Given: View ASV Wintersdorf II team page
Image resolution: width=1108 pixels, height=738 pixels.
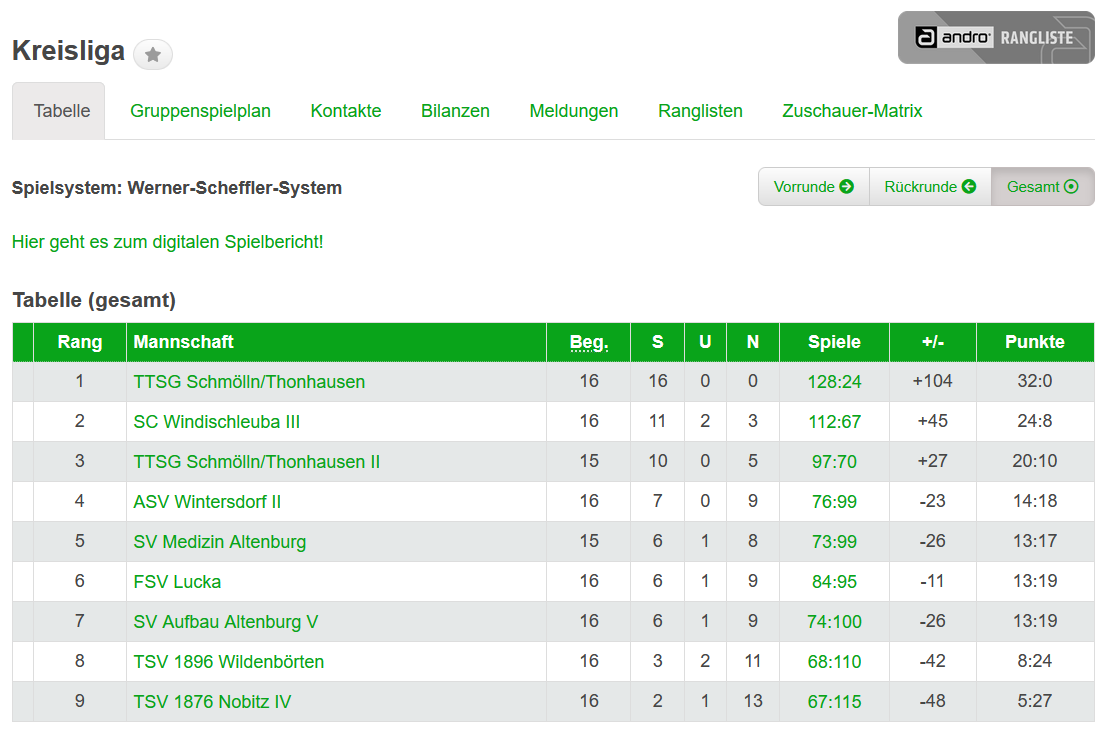Looking at the screenshot, I should (207, 502).
